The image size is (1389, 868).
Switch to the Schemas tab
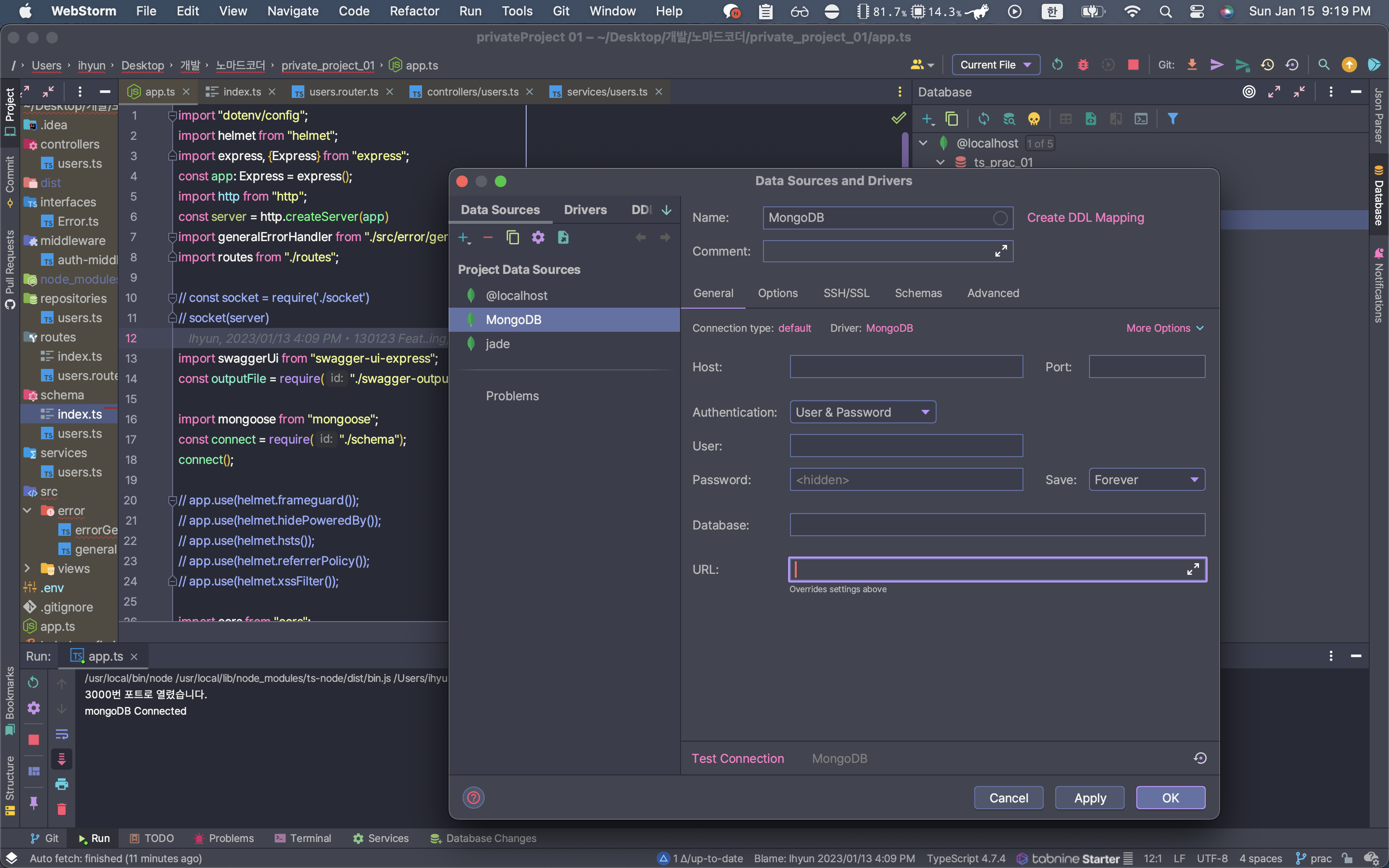(918, 293)
